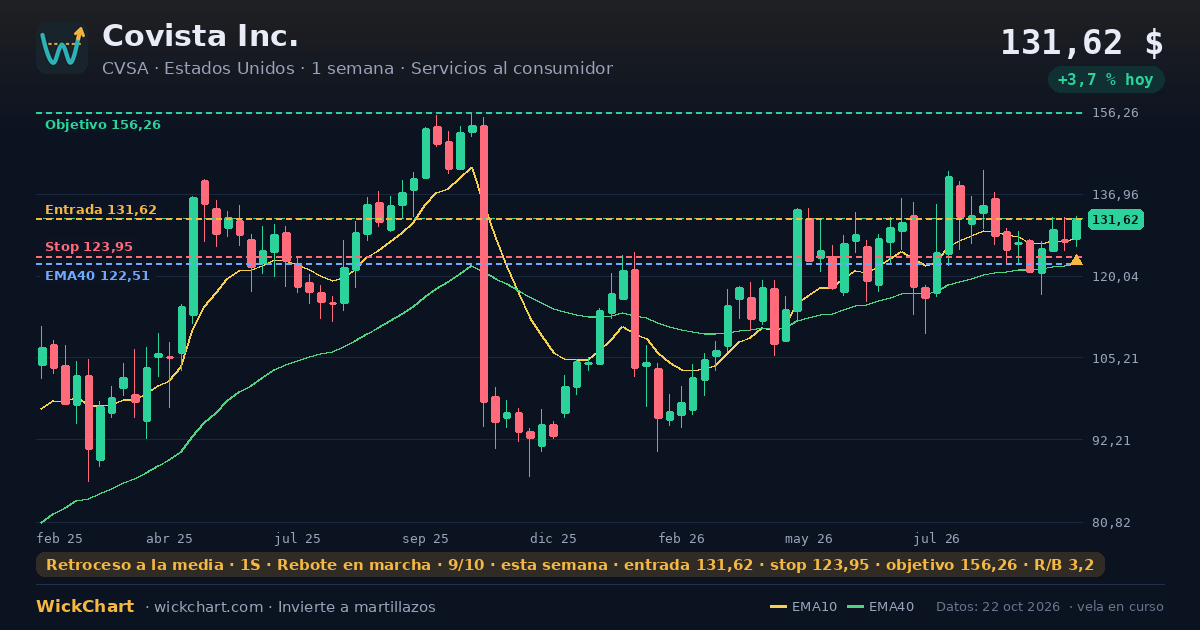Click the "92,21" price axis label
Image resolution: width=1200 pixels, height=630 pixels.
click(1111, 441)
